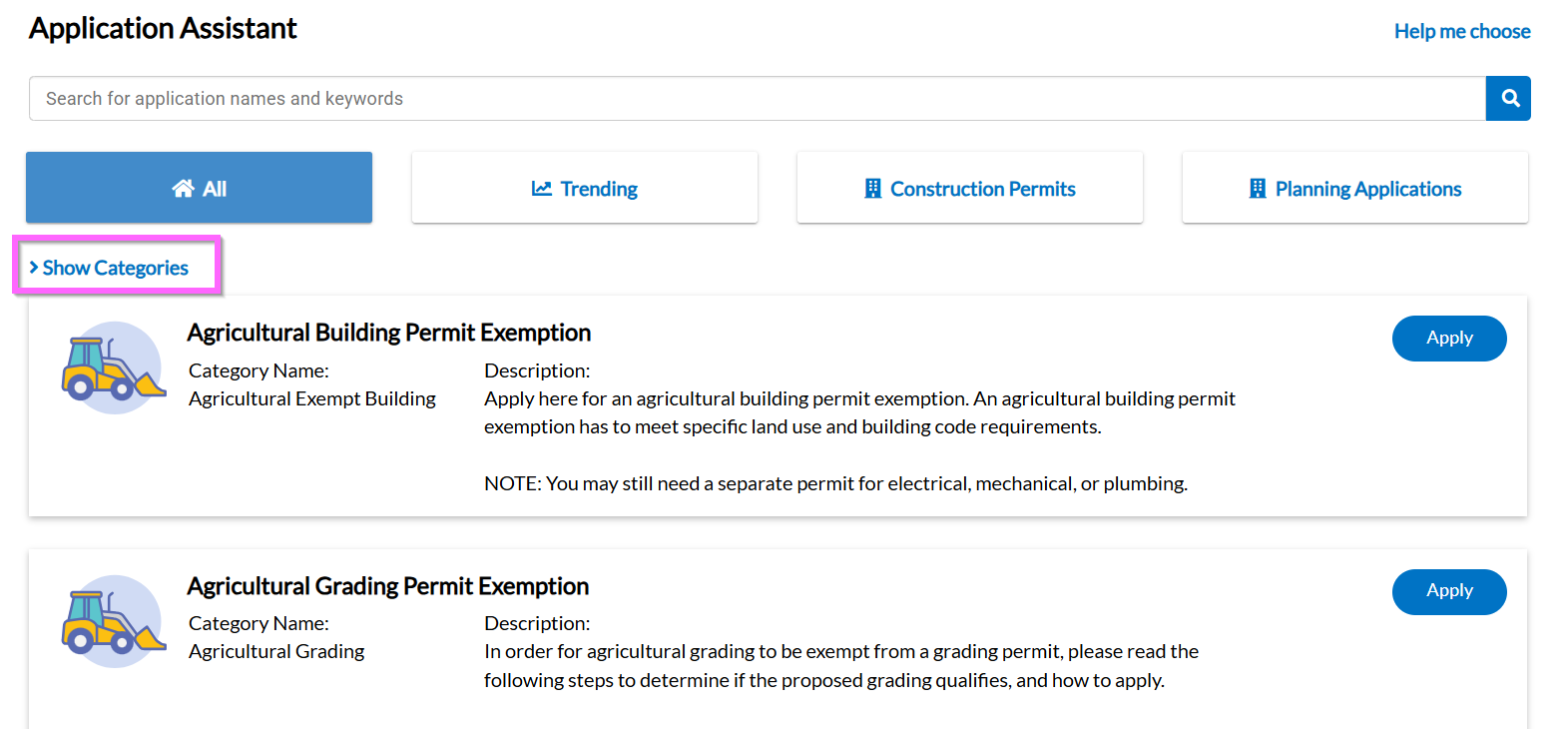Click the chart icon beside Trending
This screenshot has width=1568, height=729.
(x=542, y=189)
